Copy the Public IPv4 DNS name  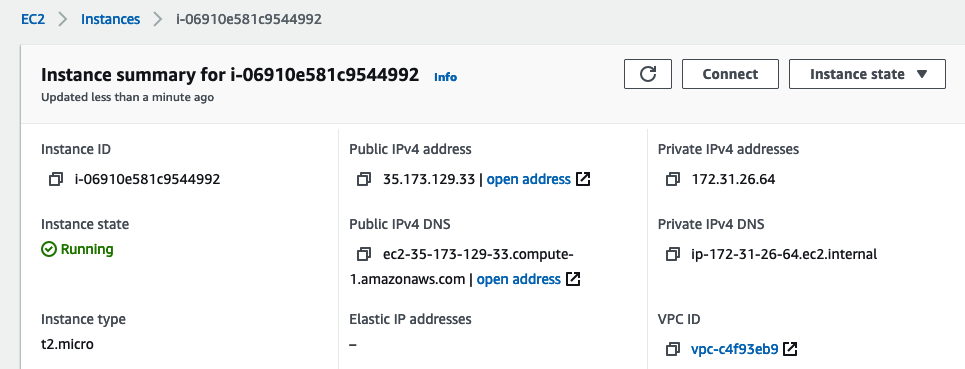click(x=364, y=254)
